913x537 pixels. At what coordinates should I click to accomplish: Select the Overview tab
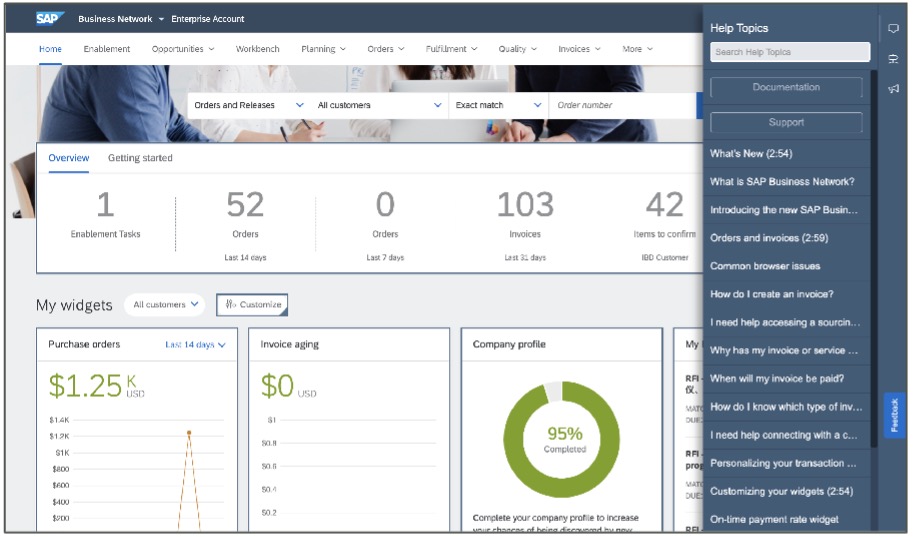pos(69,158)
